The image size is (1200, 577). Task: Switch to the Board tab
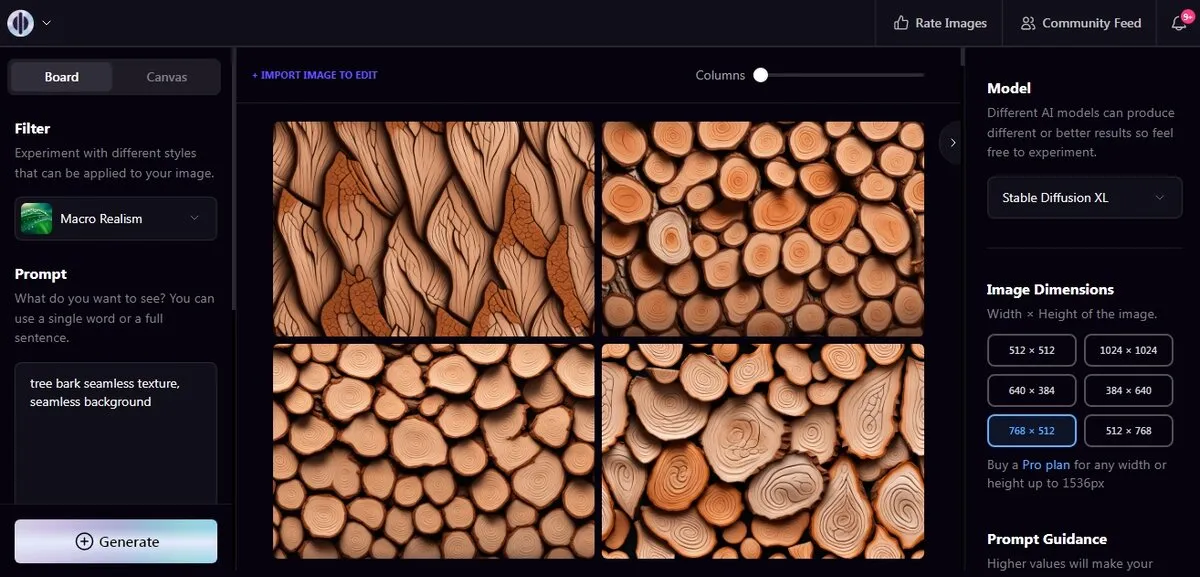(61, 77)
